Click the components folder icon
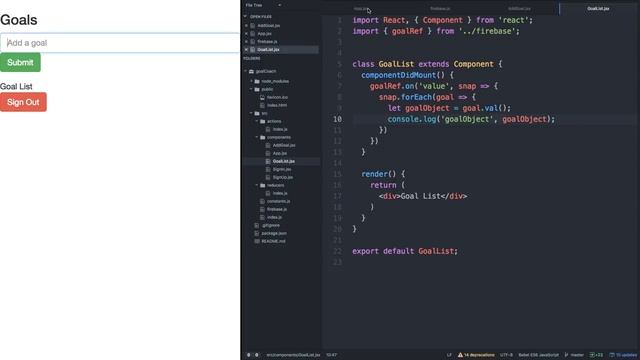The height and width of the screenshot is (360, 640). 262,137
